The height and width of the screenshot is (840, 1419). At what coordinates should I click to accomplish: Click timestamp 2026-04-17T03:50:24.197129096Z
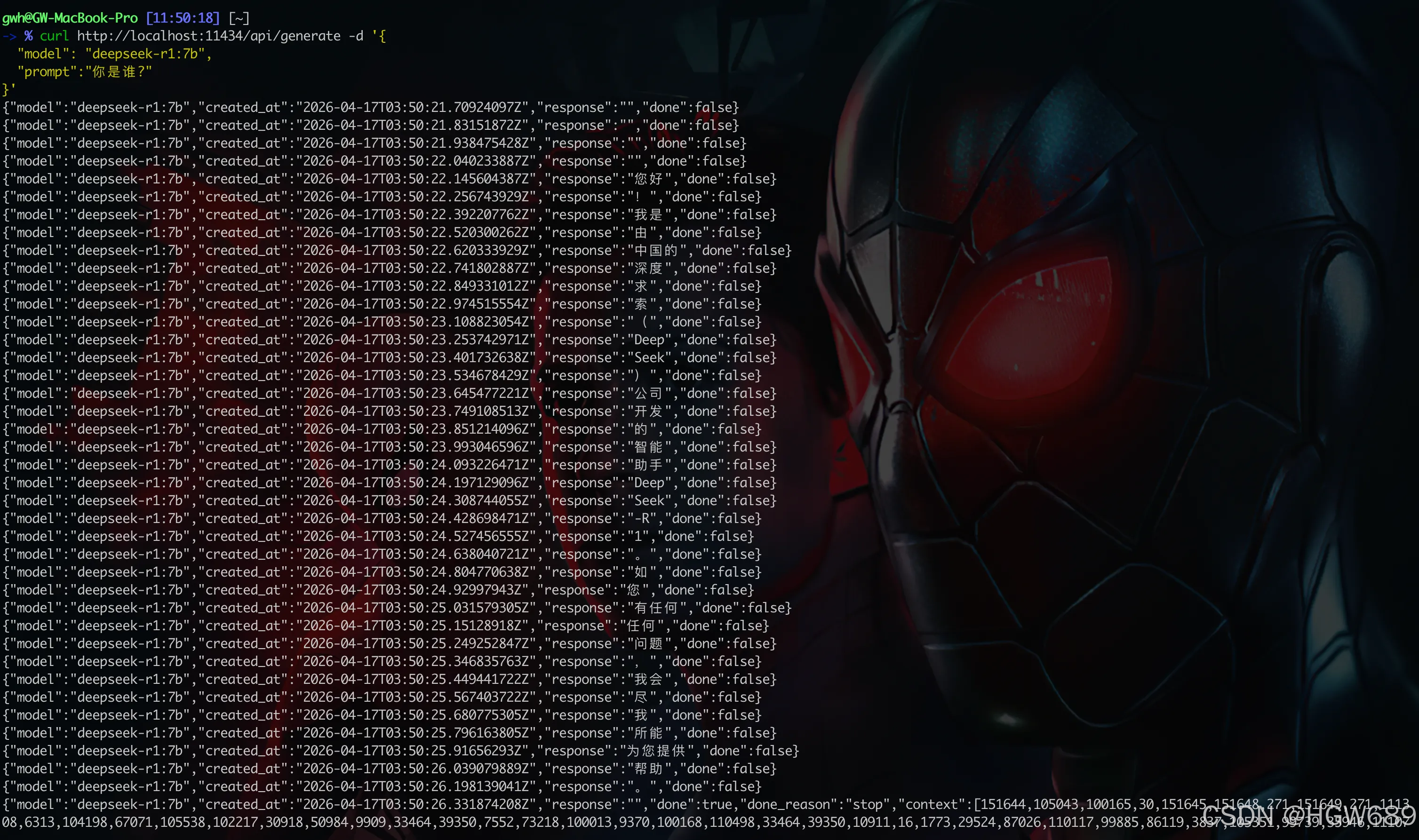point(415,483)
